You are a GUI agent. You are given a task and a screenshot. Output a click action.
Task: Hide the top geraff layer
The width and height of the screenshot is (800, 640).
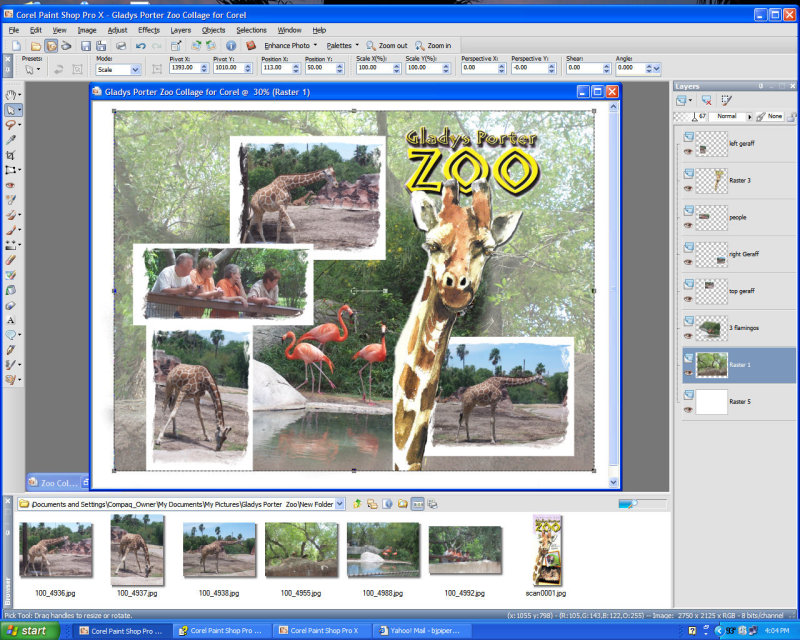(688, 299)
